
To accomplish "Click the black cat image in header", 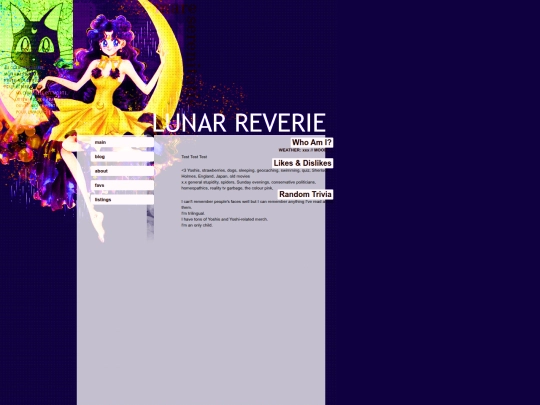I will 36,34.
